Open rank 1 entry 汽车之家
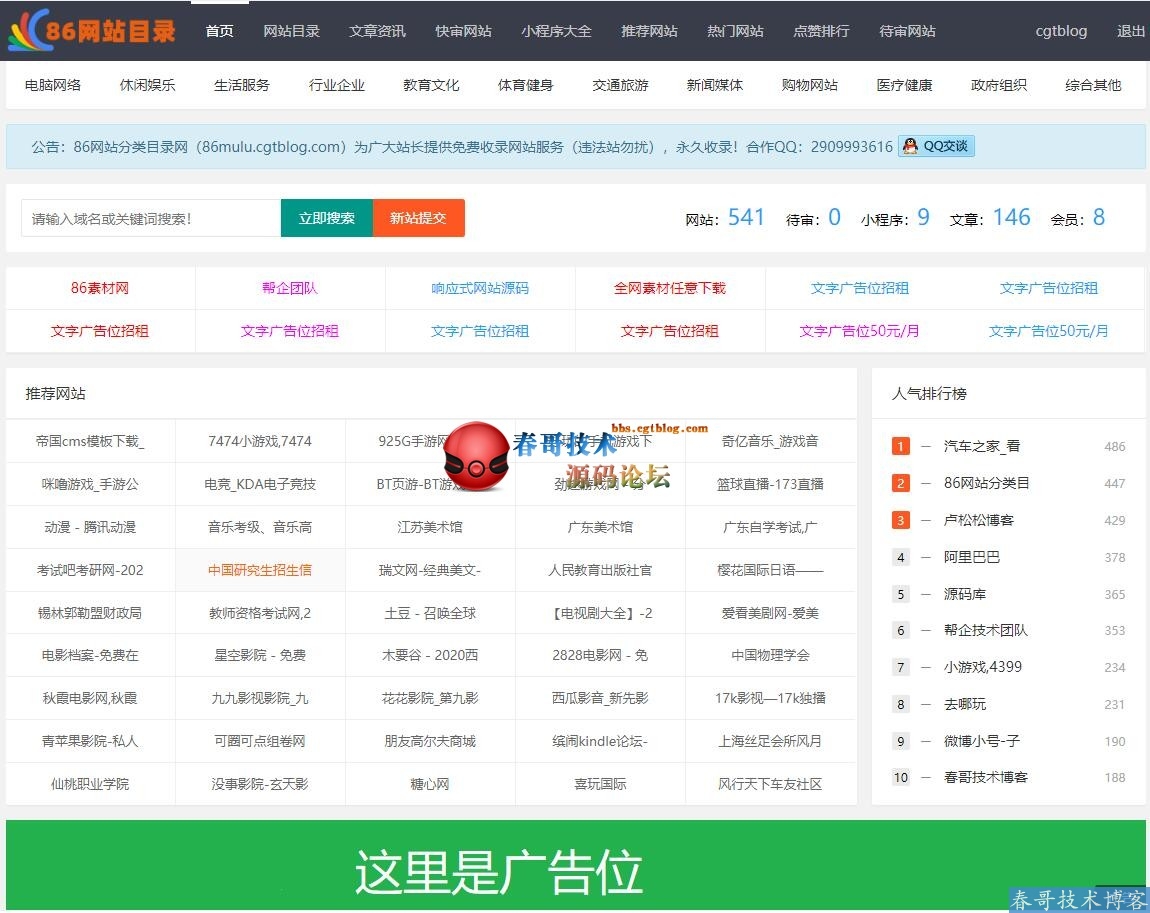 click(x=981, y=446)
